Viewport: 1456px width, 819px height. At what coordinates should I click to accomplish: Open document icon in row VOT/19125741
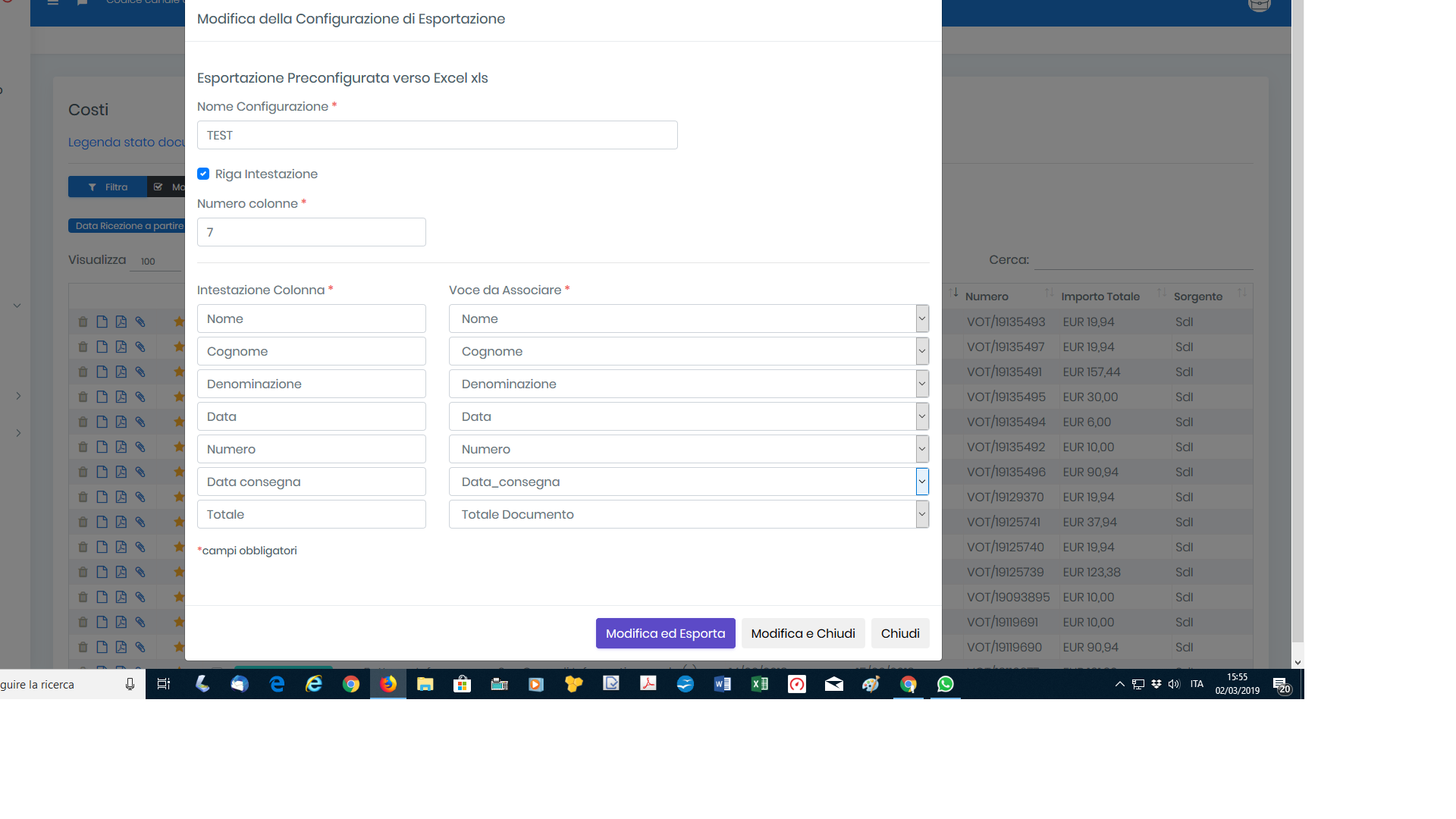pos(102,522)
